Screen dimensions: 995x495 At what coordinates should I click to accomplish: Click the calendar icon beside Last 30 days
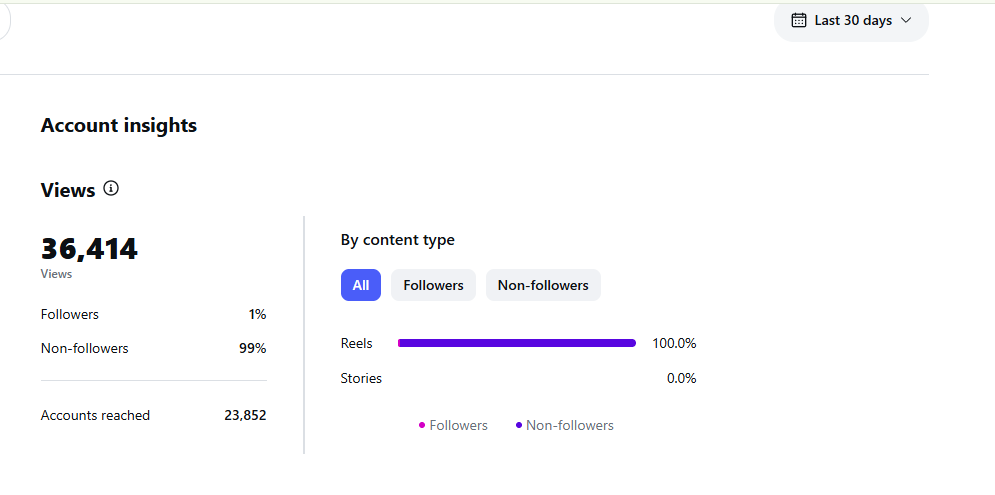(799, 20)
